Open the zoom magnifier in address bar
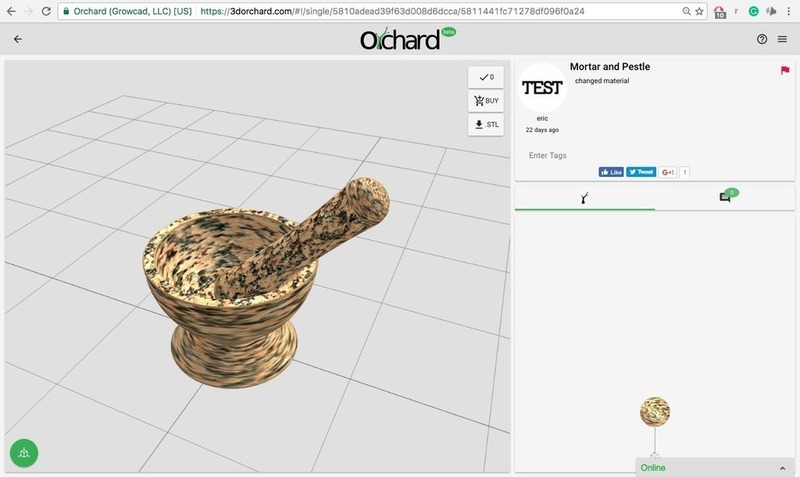Viewport: 800px width, 477px height. tap(686, 11)
